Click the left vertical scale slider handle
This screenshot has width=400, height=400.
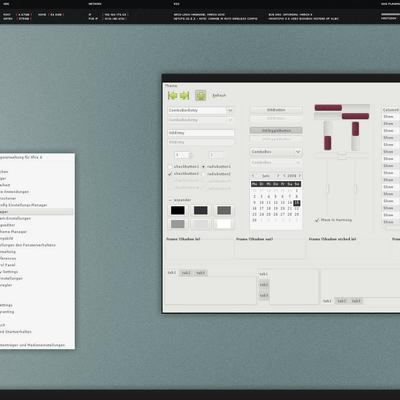327,188
